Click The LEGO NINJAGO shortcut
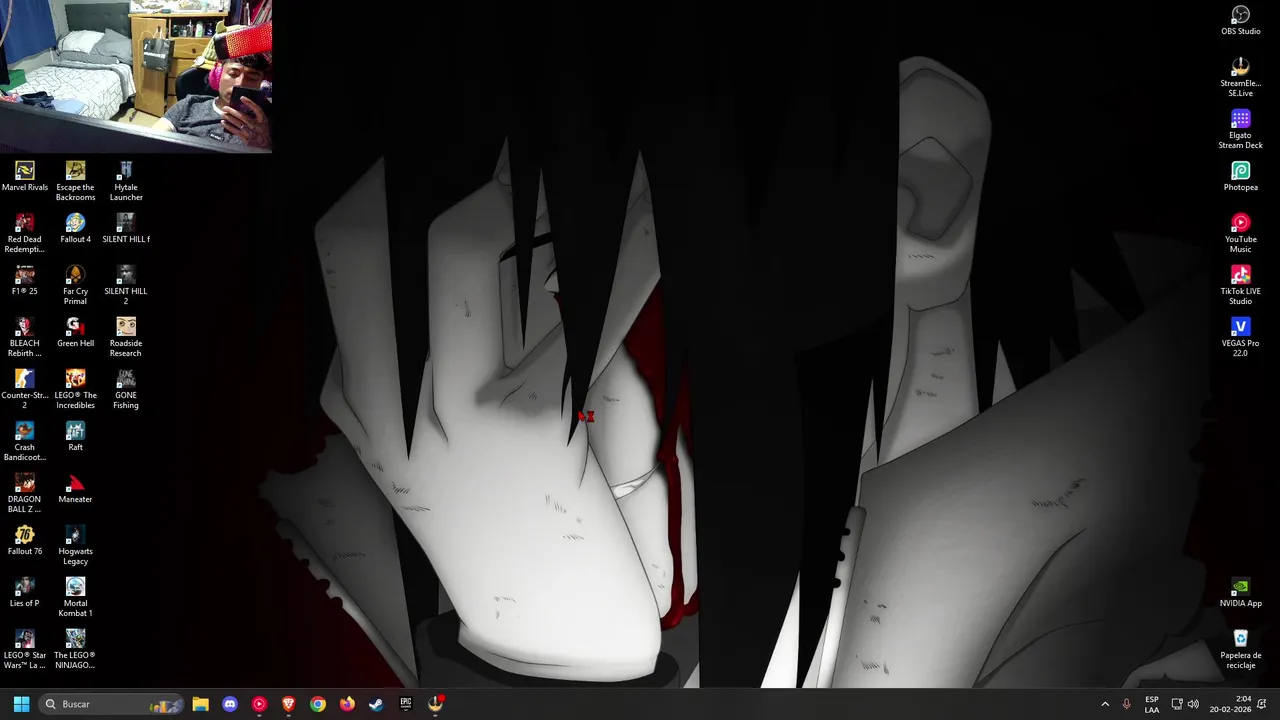The width and height of the screenshot is (1280, 720). [75, 650]
